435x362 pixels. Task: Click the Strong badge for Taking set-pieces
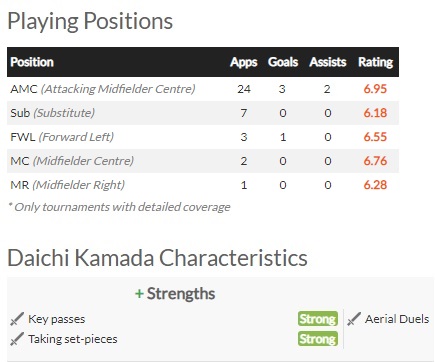318,339
